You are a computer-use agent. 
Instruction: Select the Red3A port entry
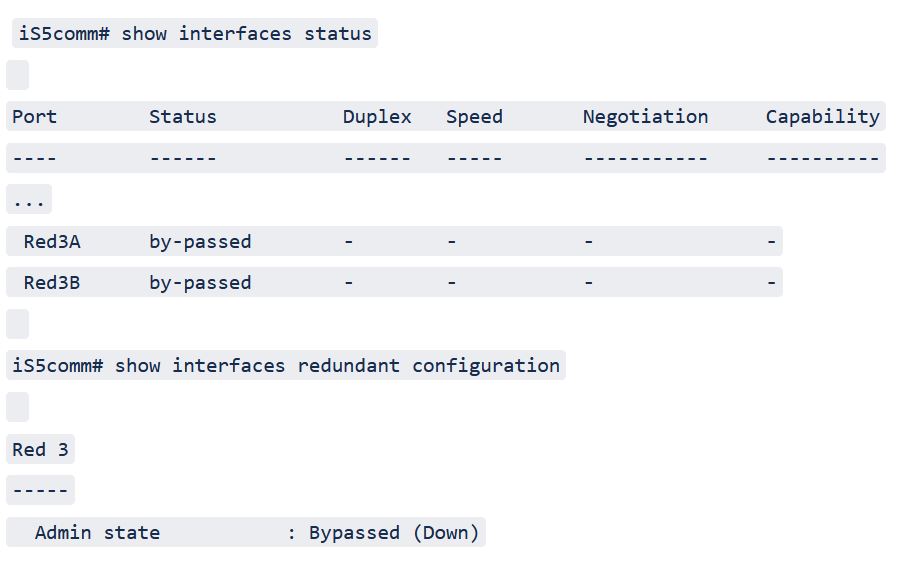pyautogui.click(x=52, y=241)
